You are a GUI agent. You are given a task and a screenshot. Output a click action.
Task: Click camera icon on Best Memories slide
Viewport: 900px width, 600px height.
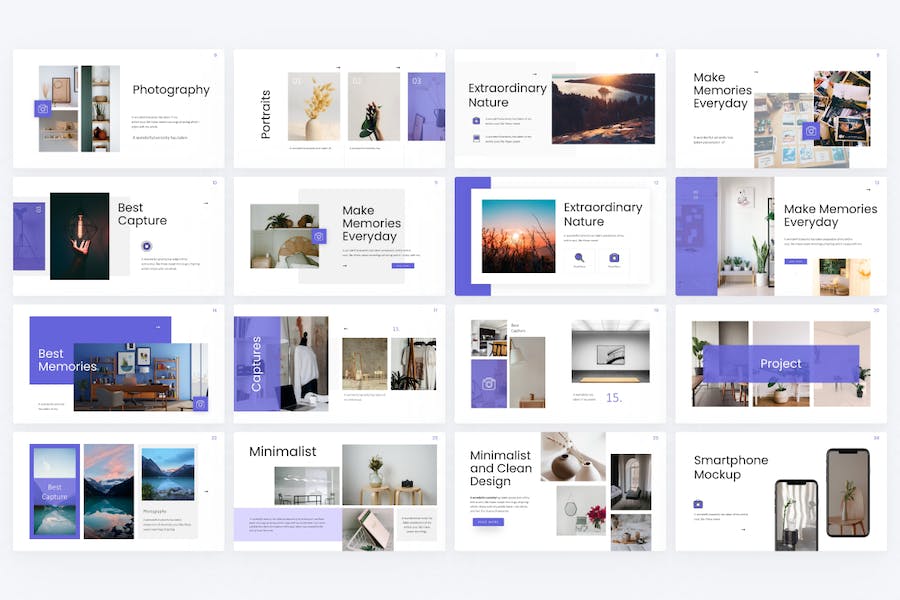(x=200, y=404)
